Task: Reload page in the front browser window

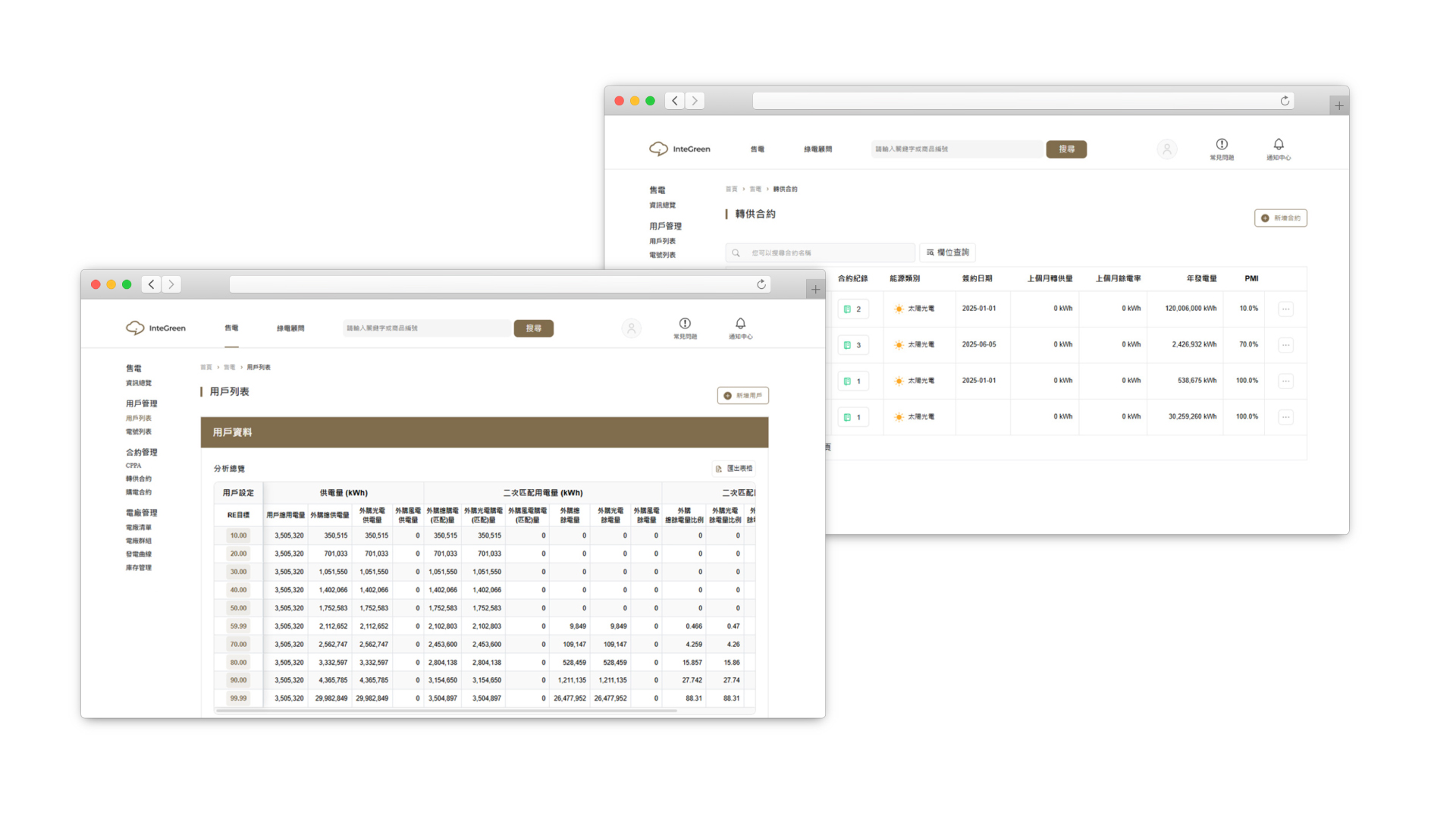Action: [x=761, y=284]
